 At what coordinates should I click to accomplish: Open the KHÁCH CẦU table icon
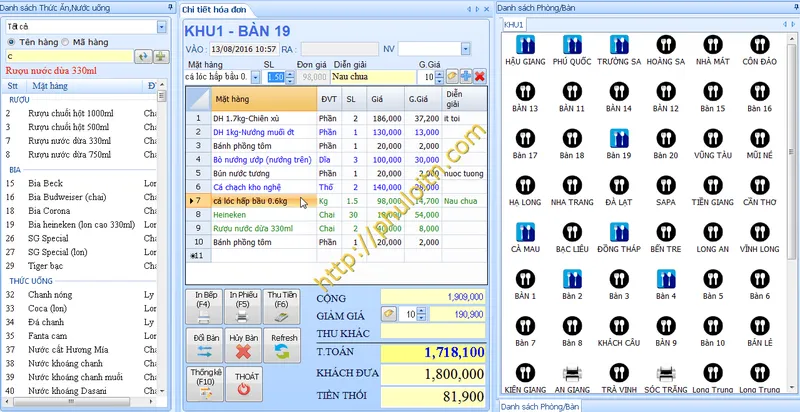(619, 326)
